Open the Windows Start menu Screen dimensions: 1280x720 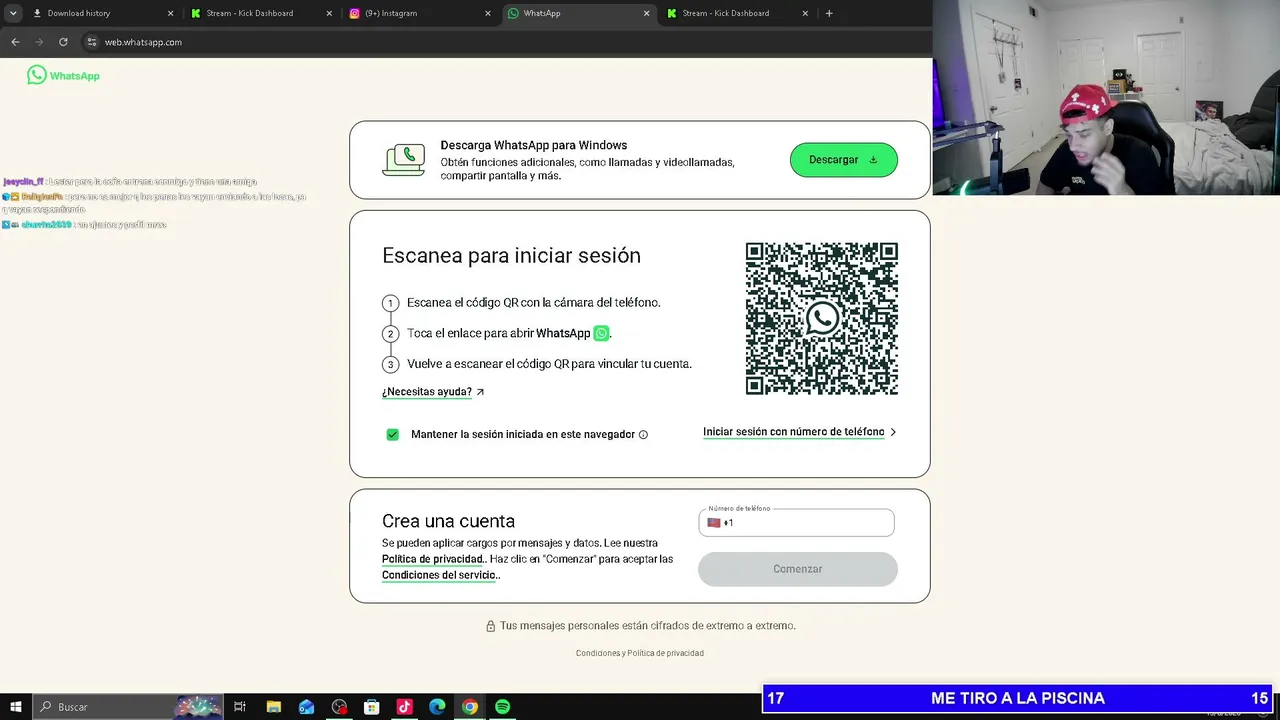tap(16, 707)
